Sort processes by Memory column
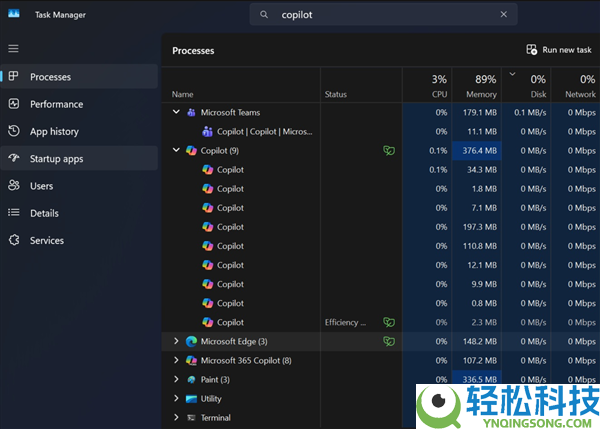 coord(477,85)
